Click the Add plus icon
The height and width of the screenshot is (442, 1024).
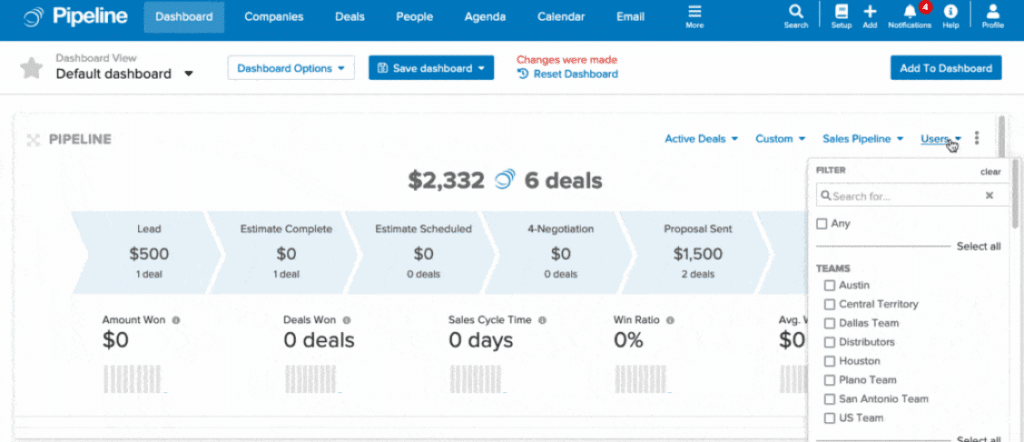(x=870, y=13)
